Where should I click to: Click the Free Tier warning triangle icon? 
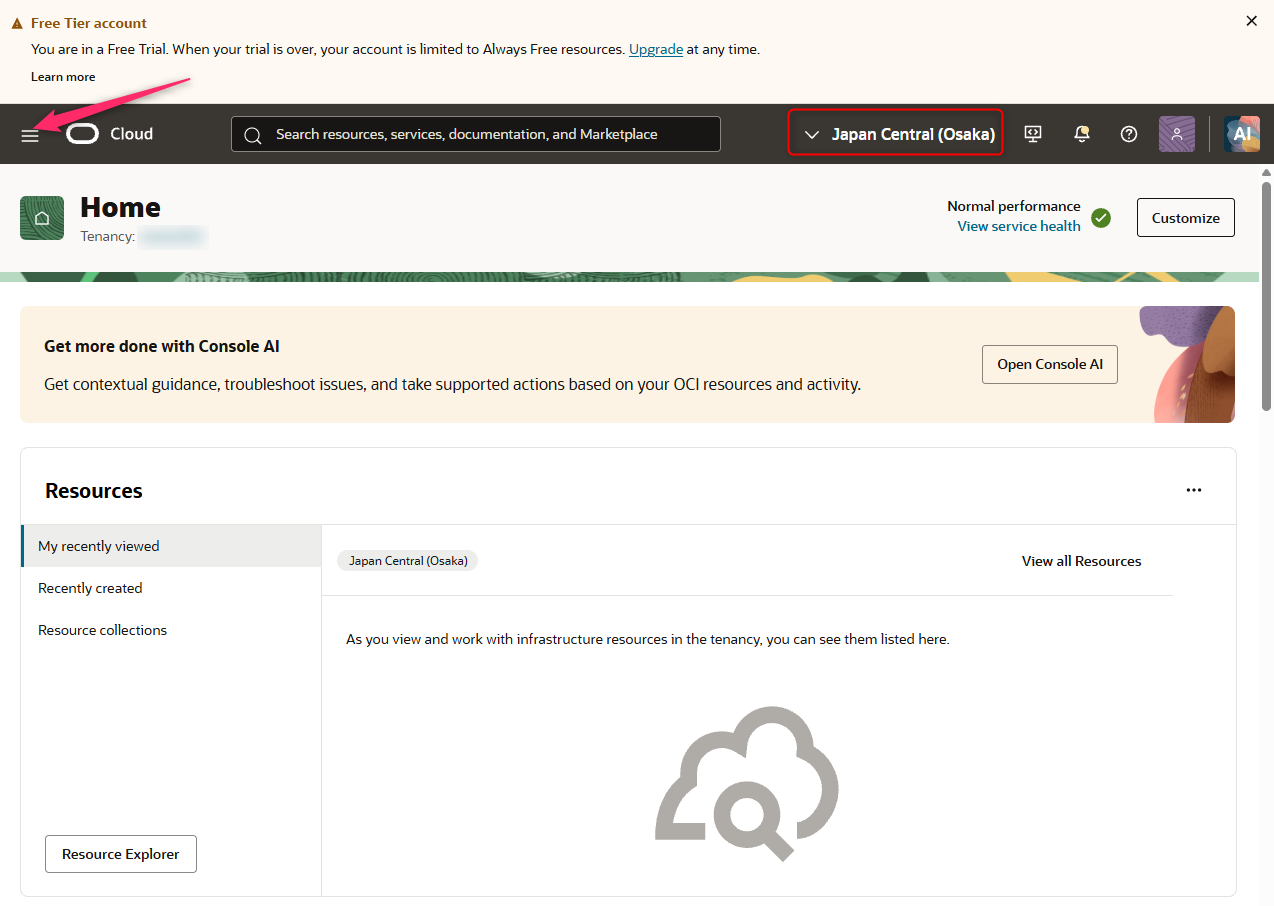pyautogui.click(x=17, y=23)
